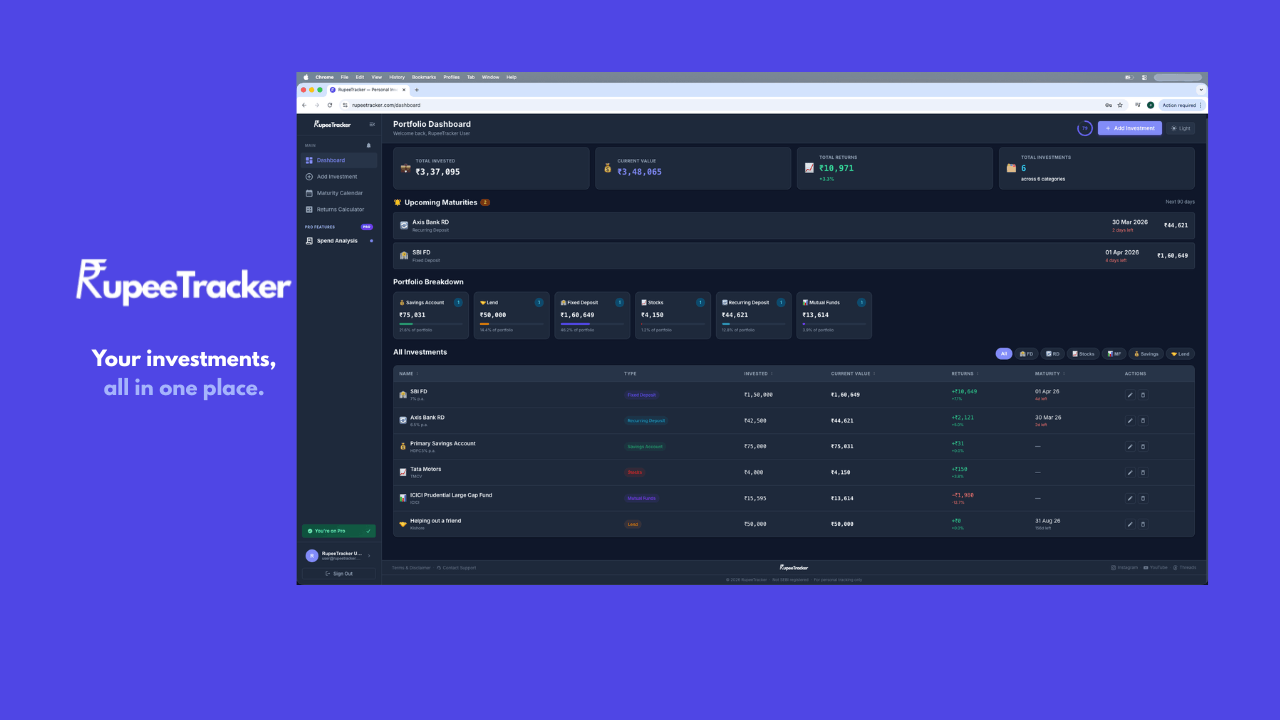Sort table by Invested column
Image resolution: width=1280 pixels, height=720 pixels.
click(x=757, y=374)
